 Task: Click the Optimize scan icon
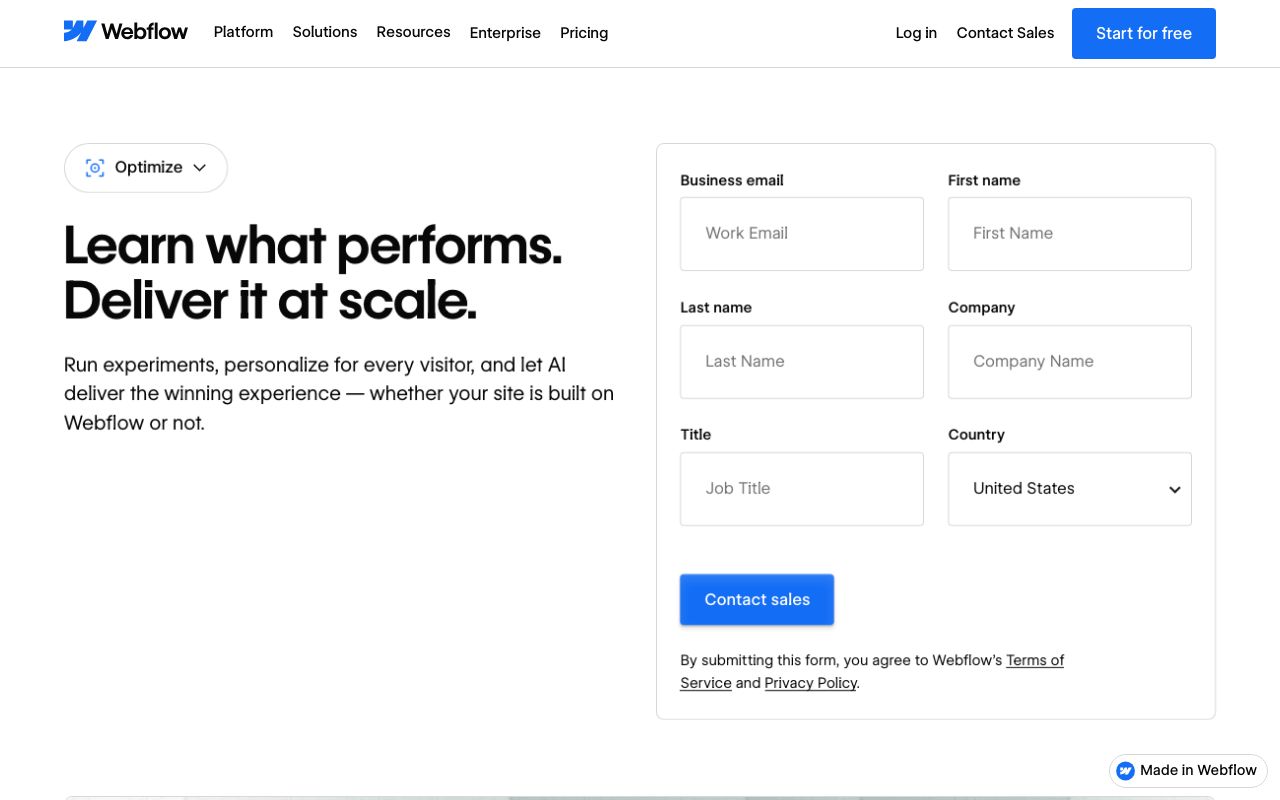(95, 168)
